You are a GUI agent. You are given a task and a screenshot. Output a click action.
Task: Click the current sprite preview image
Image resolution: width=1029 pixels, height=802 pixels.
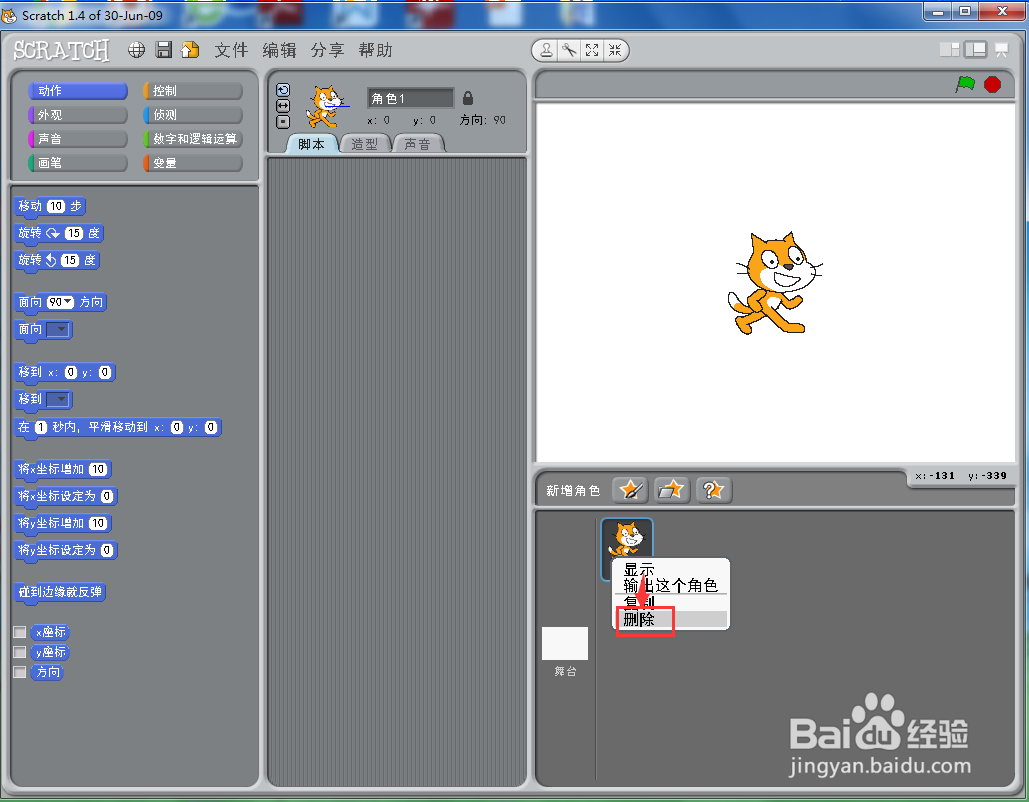(326, 106)
